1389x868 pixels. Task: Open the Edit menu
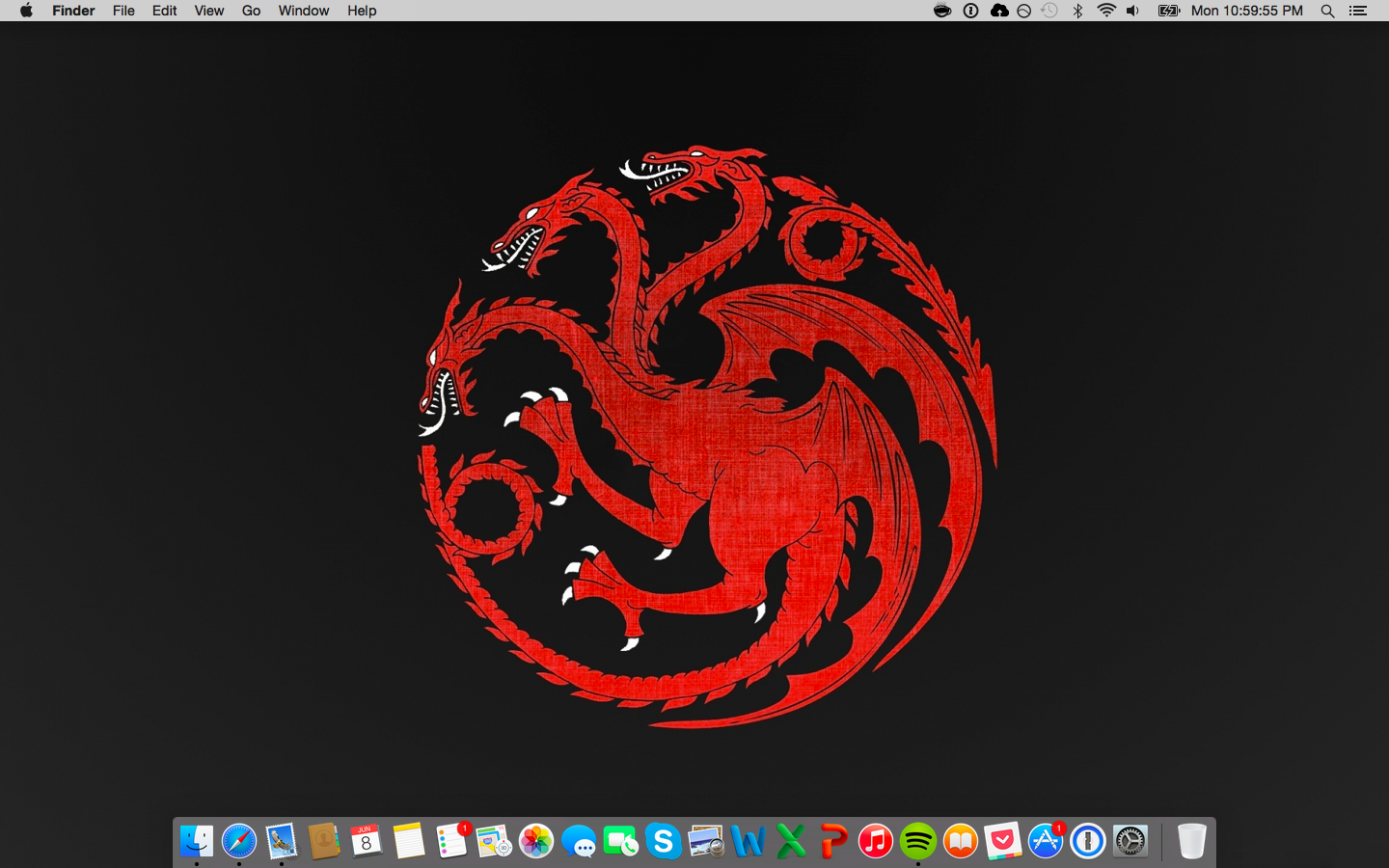tap(165, 11)
